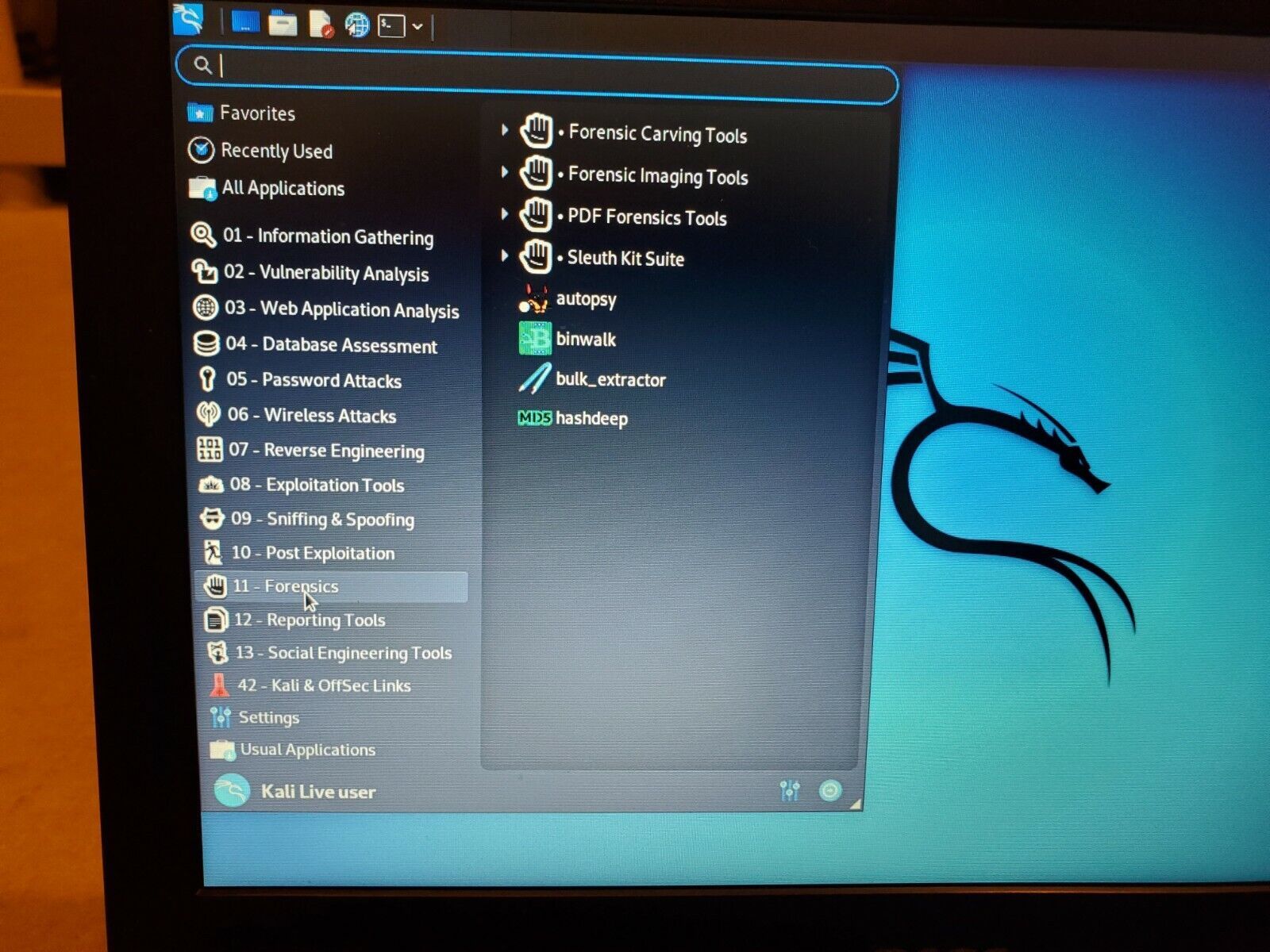The image size is (1270, 952).
Task: Open Forensic Carving Tools folder label
Action: (658, 134)
